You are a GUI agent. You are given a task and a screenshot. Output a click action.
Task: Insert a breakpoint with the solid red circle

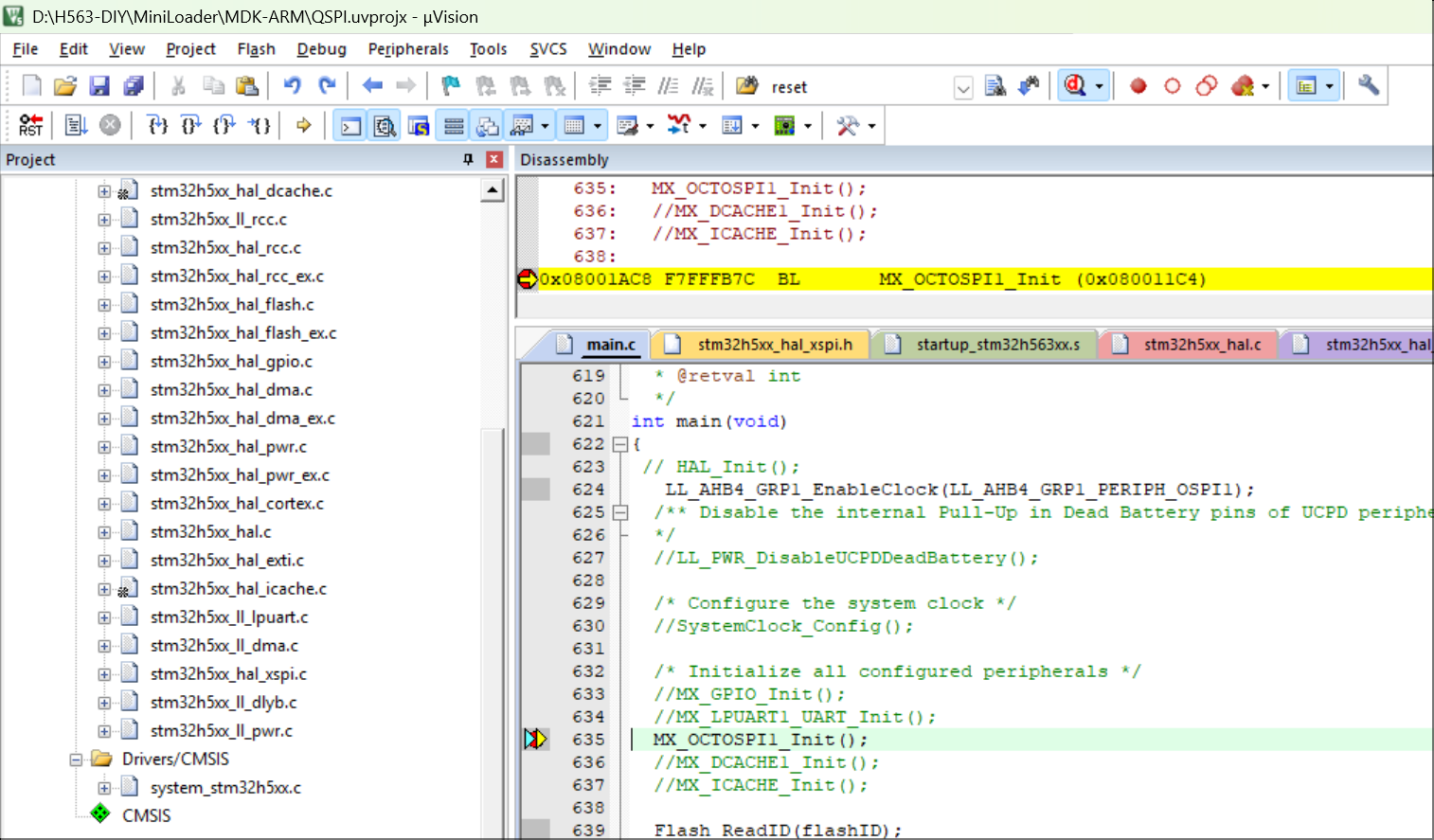1138,86
